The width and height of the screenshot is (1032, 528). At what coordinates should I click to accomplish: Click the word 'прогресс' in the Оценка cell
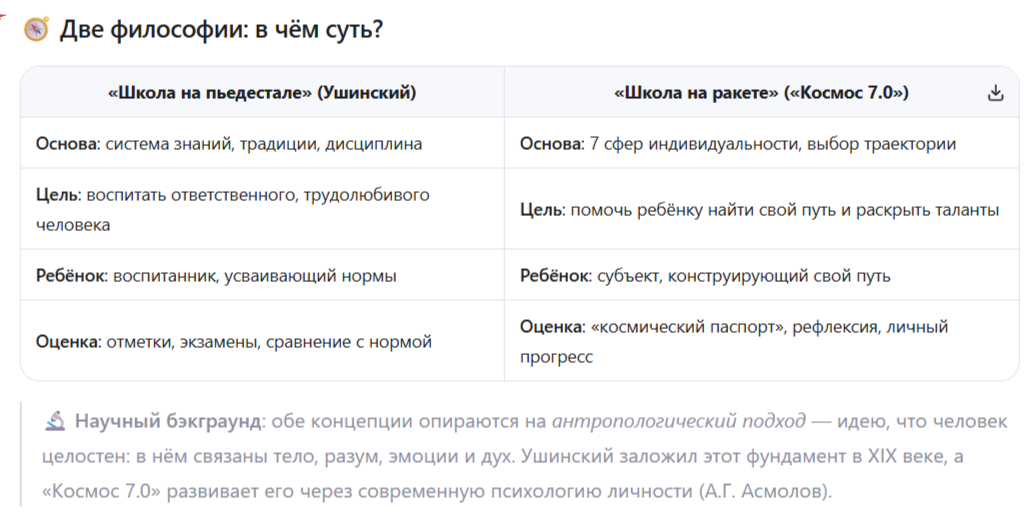pyautogui.click(x=556, y=357)
